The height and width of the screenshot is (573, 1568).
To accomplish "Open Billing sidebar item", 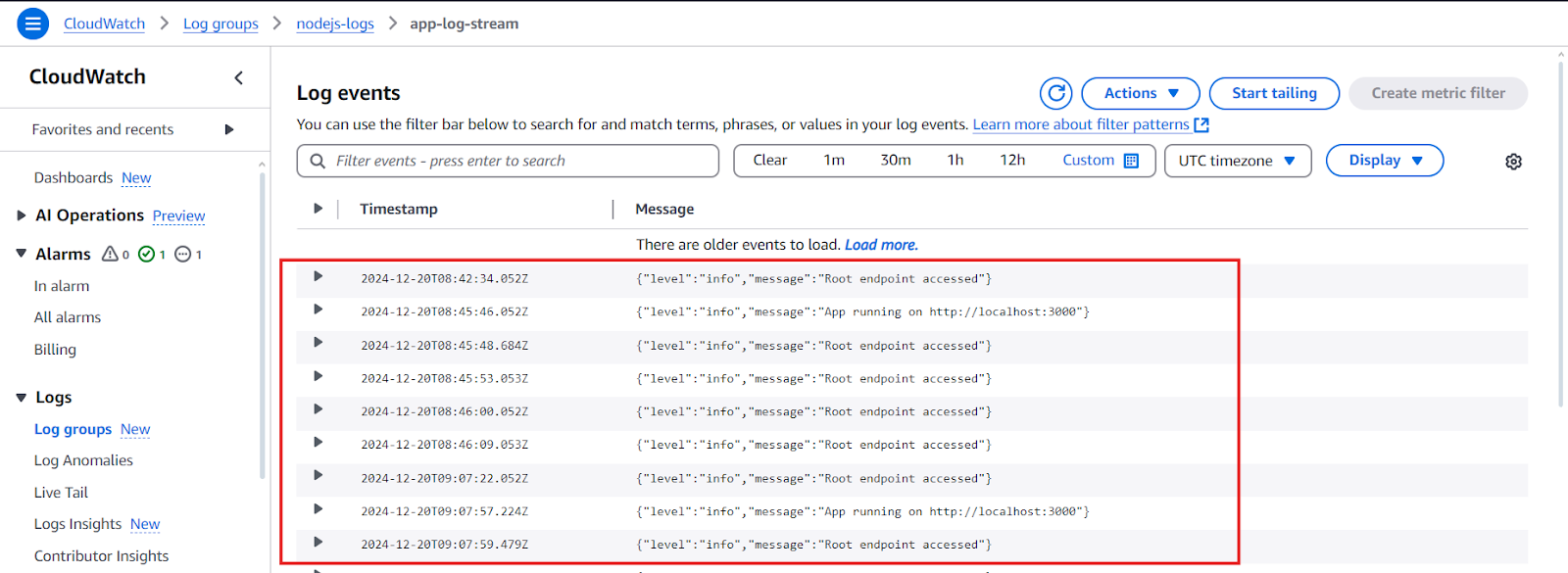I will coord(55,350).
